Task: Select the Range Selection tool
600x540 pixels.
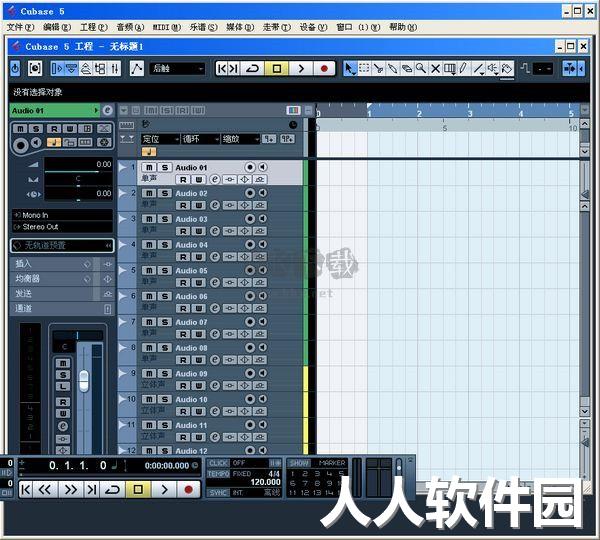Action: pyautogui.click(x=364, y=69)
